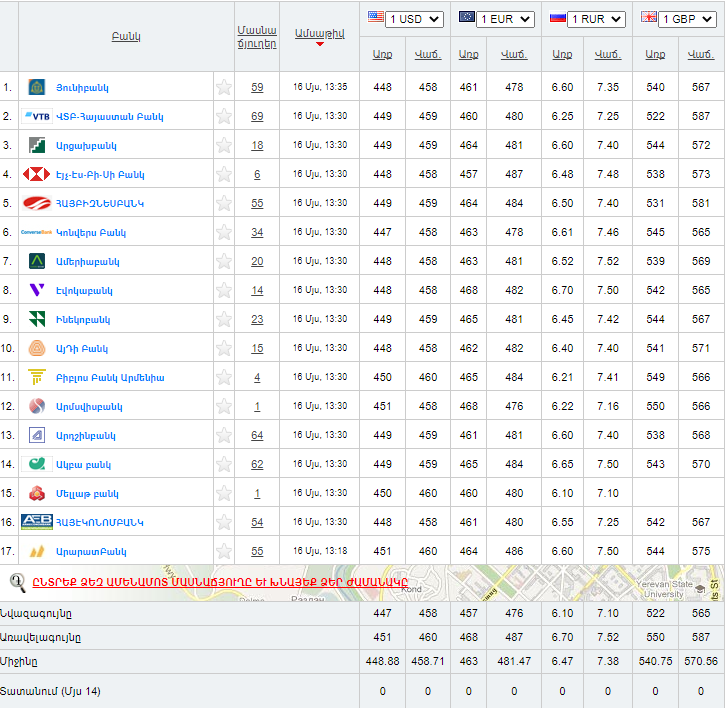Viewport: 727px width, 708px height.
Task: Open Հայէկոնոմբանկ branches count 54
Action: click(x=257, y=522)
